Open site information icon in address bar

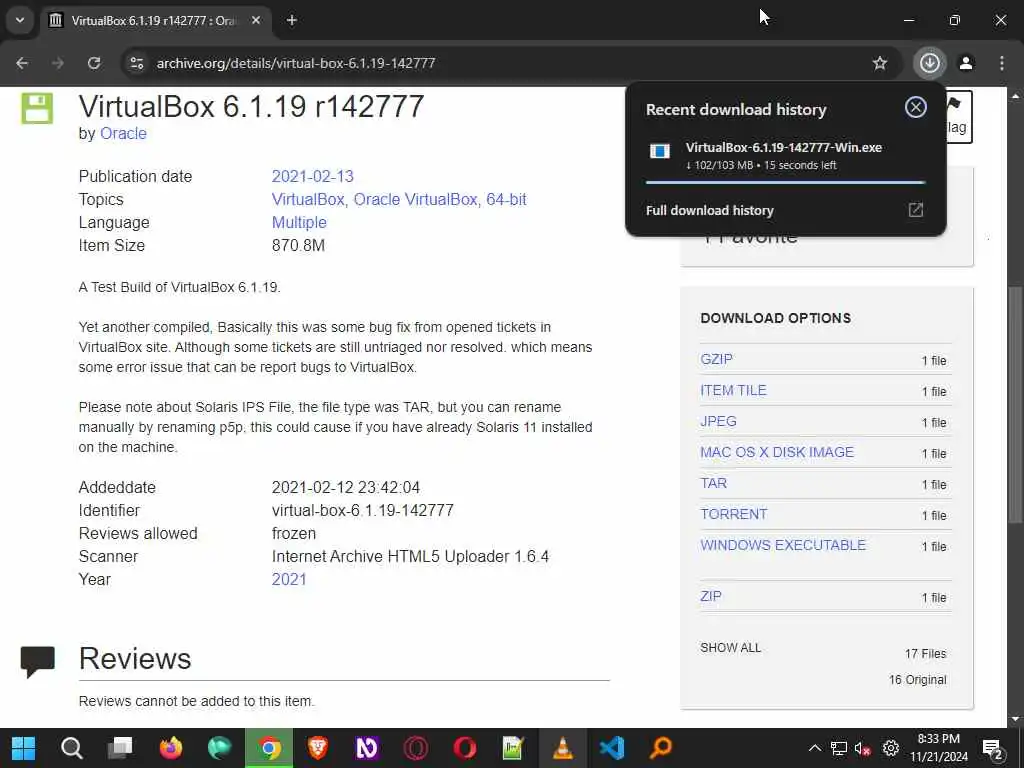point(137,63)
